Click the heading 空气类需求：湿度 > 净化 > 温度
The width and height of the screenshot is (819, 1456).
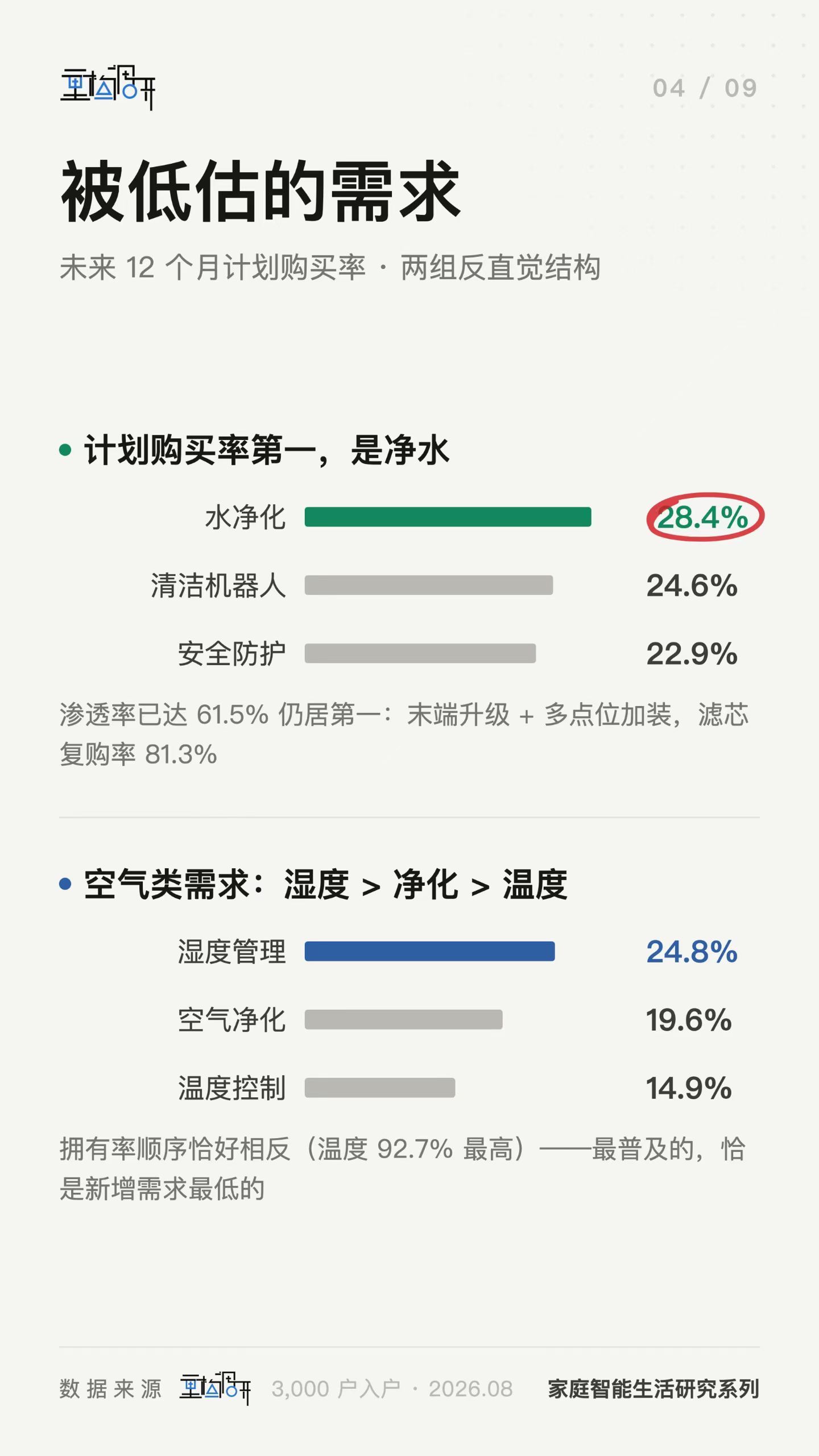coord(326,885)
